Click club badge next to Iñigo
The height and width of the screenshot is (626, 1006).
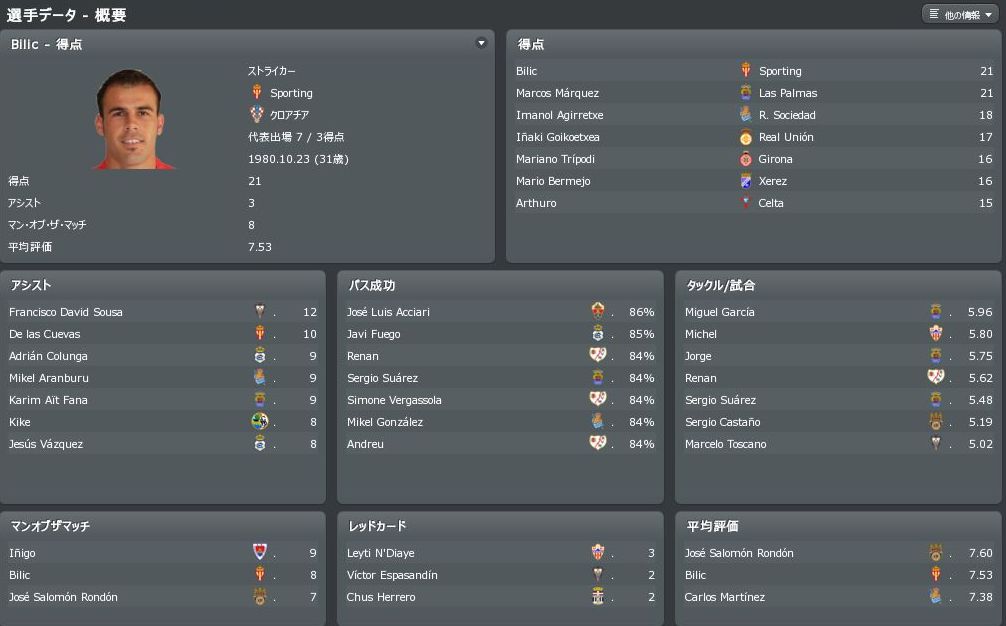[260, 553]
